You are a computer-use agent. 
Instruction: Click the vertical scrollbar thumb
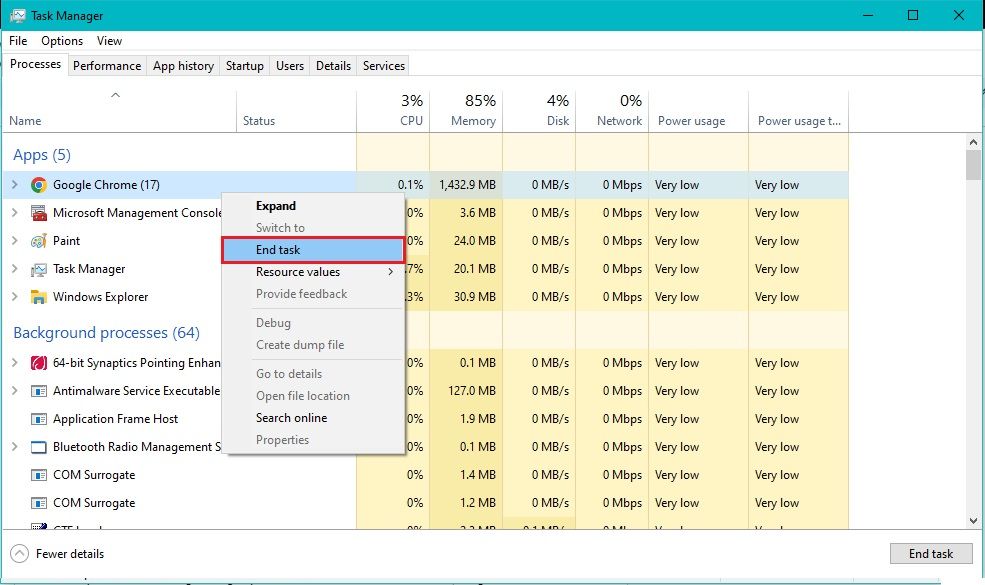973,165
